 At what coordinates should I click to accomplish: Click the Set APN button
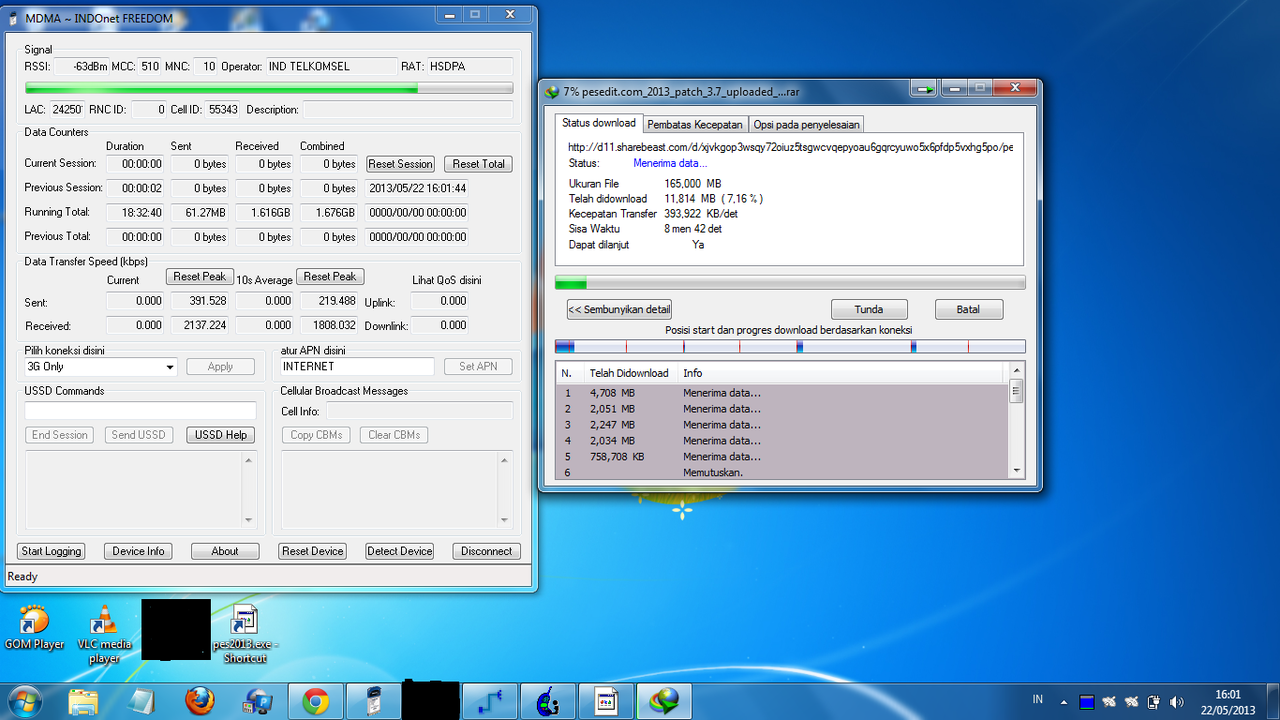pos(478,367)
